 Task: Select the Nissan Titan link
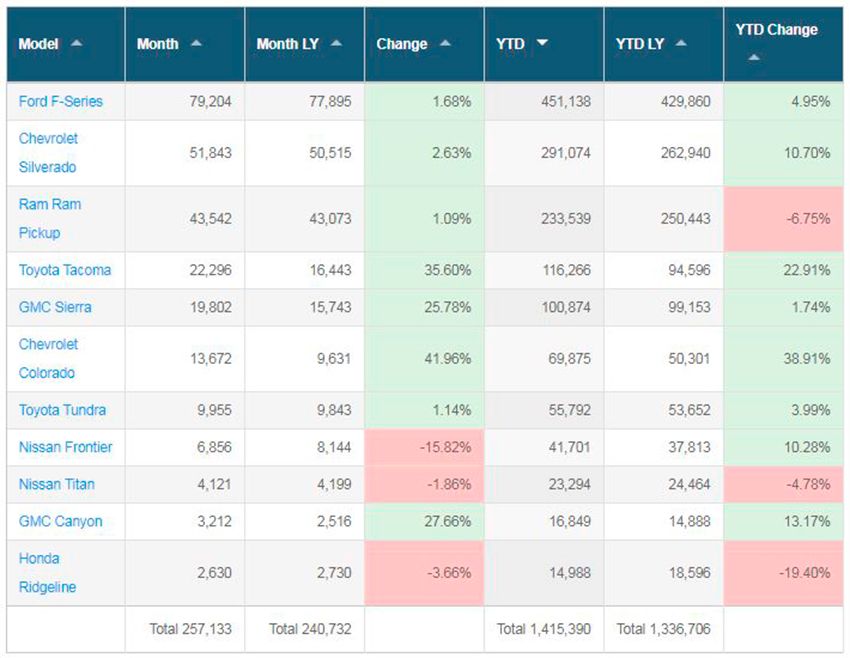(x=56, y=484)
